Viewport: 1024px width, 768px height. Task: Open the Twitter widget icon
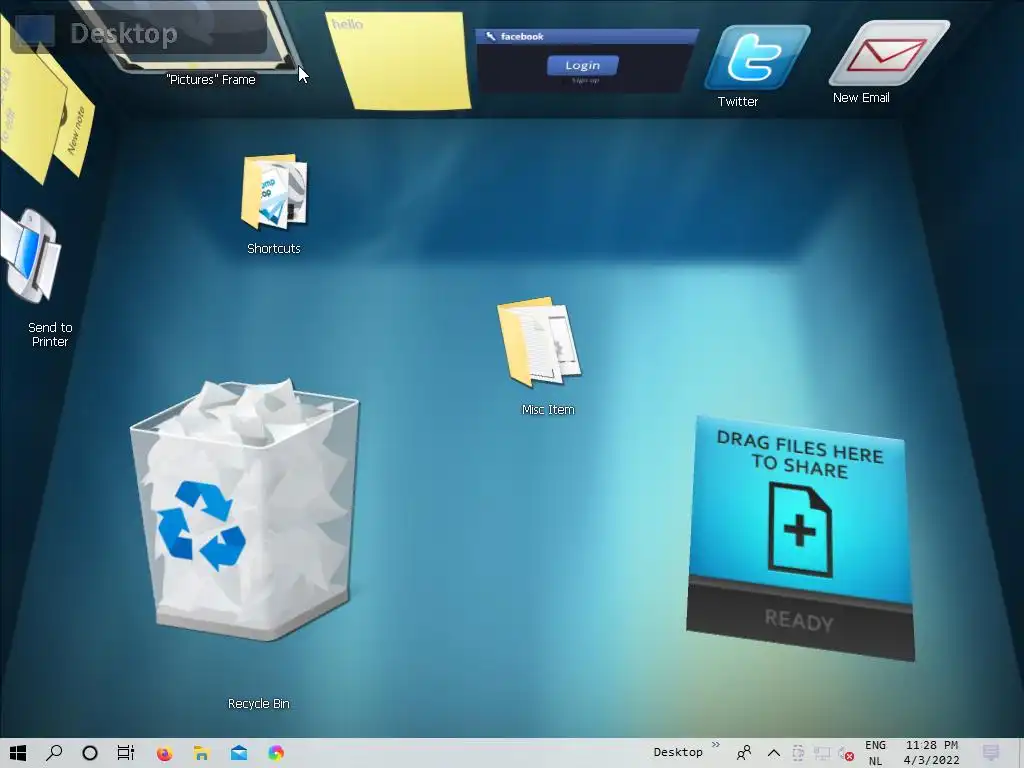pyautogui.click(x=757, y=58)
